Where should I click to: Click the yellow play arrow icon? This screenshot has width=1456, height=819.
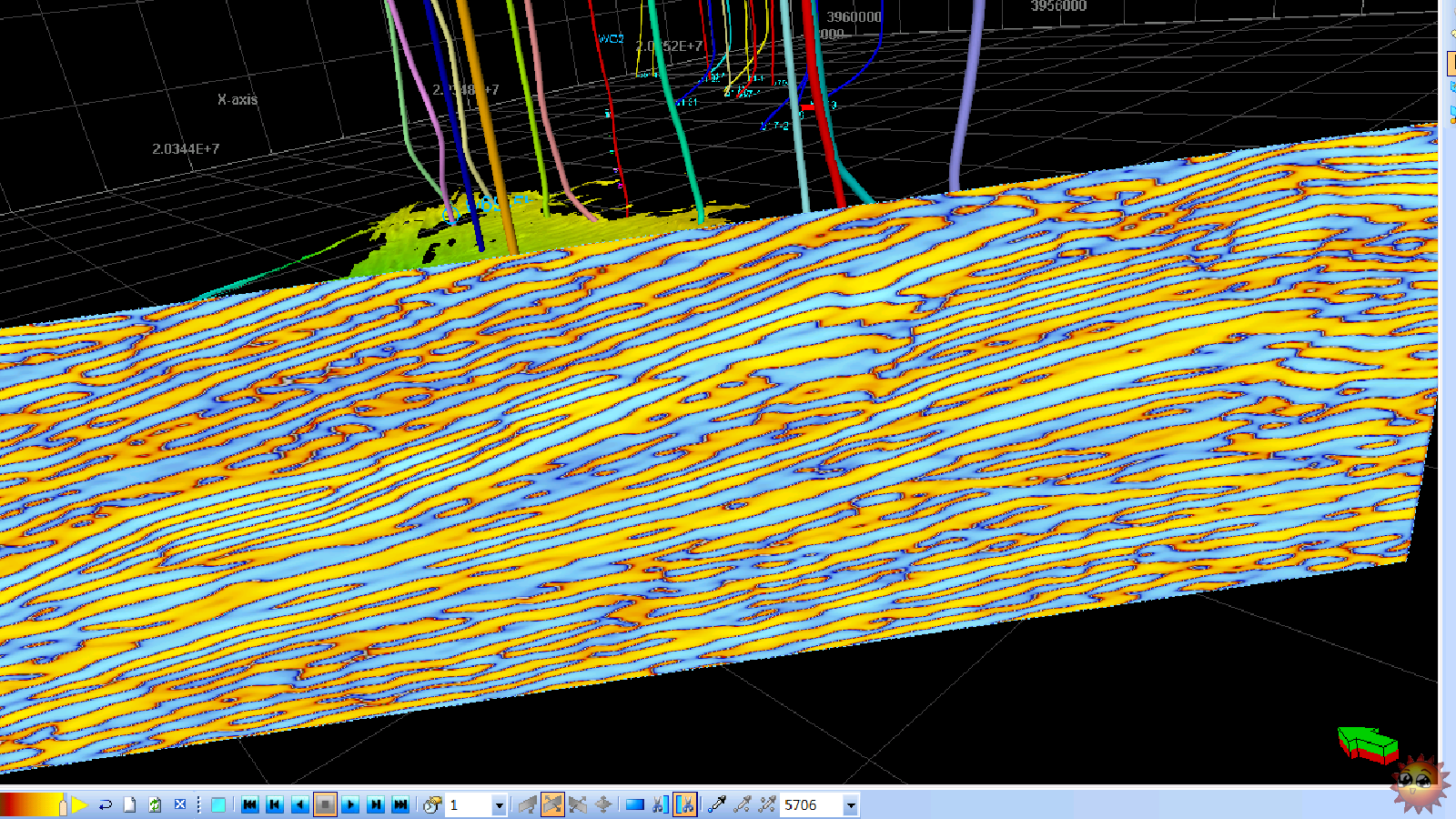click(80, 804)
